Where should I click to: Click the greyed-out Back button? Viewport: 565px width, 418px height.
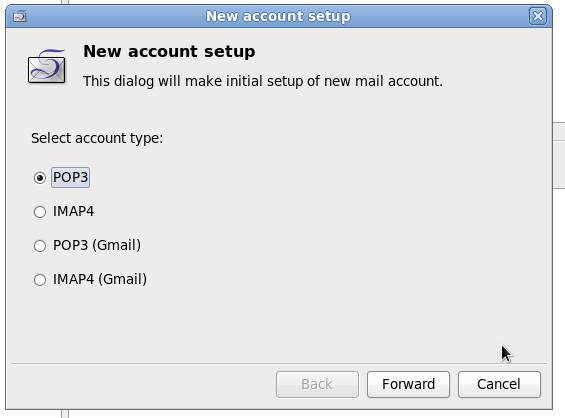(317, 384)
